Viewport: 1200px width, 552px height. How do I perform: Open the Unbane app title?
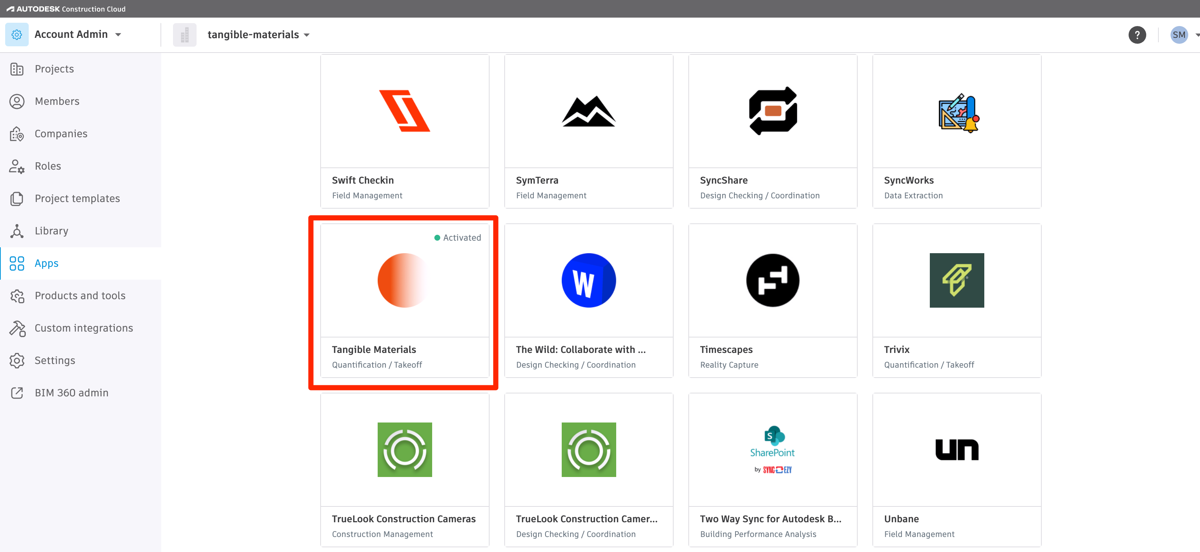tap(901, 519)
